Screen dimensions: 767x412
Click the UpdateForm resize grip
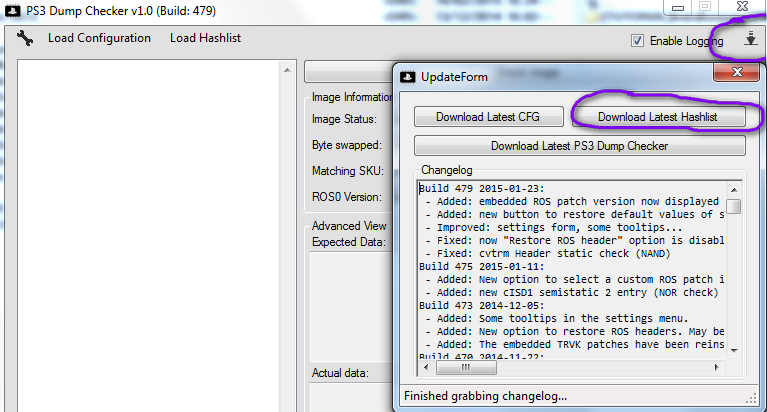point(751,399)
